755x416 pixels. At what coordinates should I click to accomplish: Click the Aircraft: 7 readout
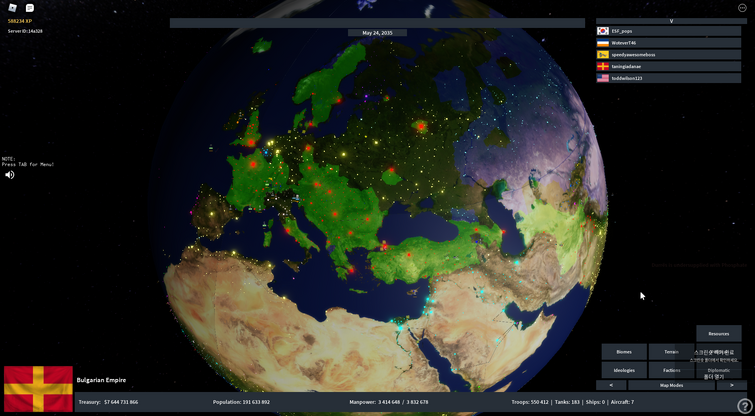pos(621,402)
